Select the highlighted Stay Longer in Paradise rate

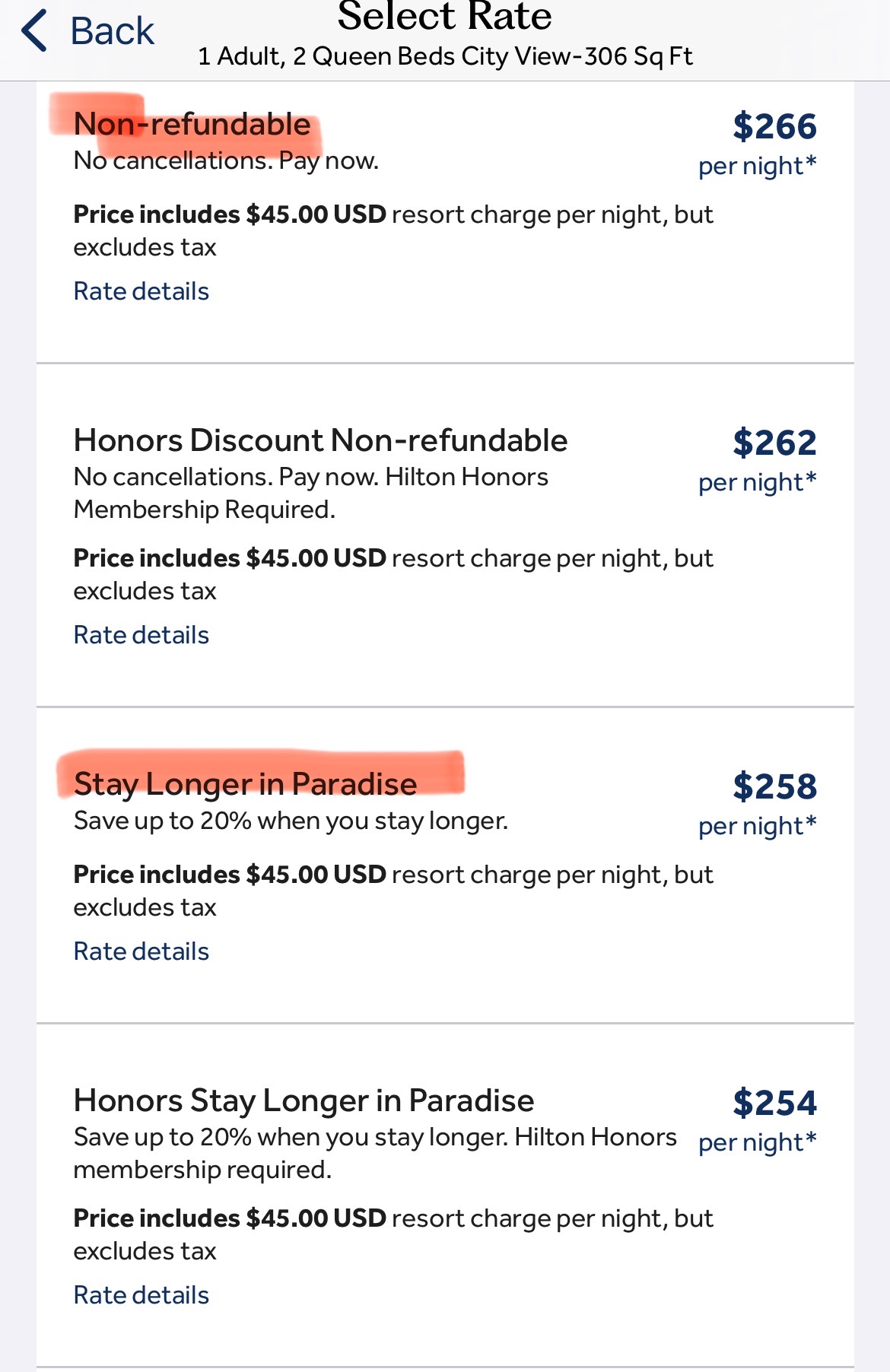pyautogui.click(x=245, y=784)
